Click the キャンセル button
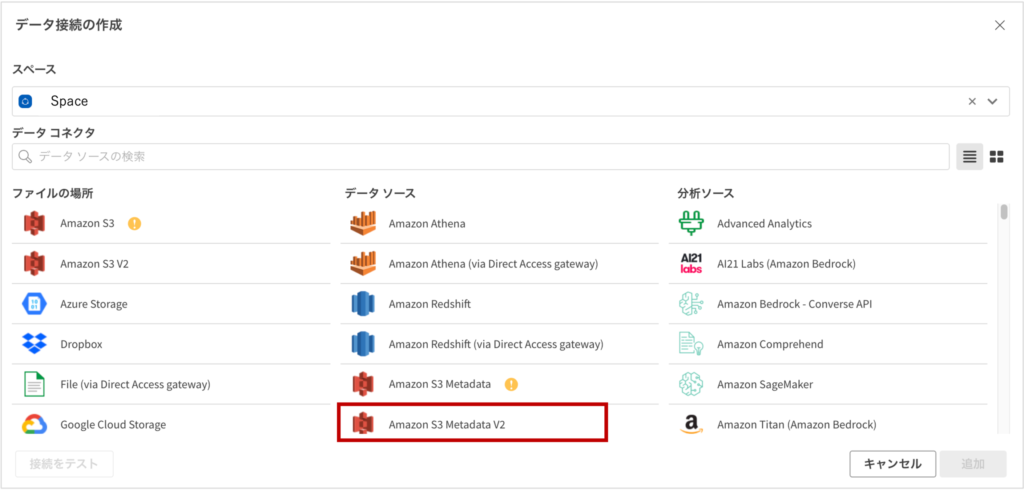 [x=893, y=464]
